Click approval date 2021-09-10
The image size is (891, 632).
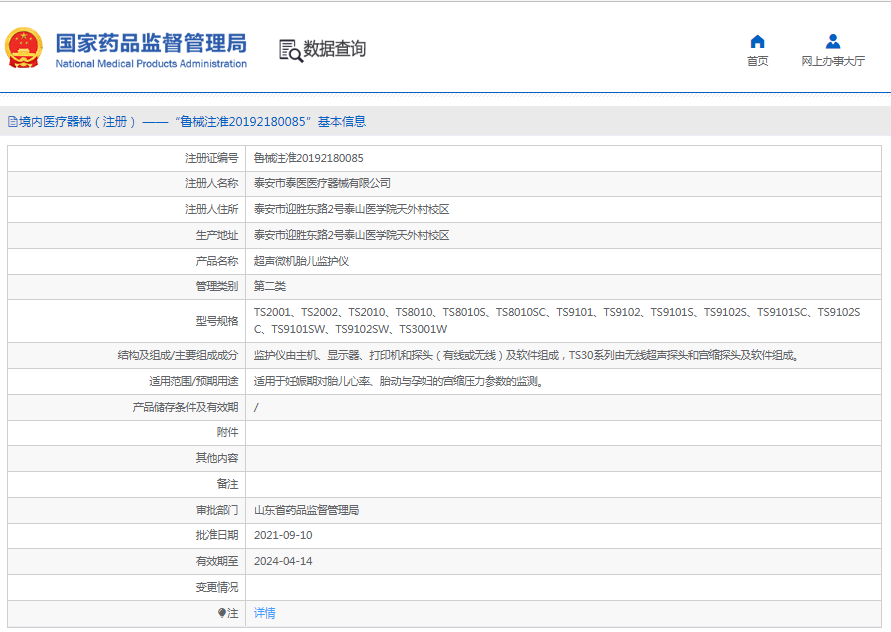(283, 535)
